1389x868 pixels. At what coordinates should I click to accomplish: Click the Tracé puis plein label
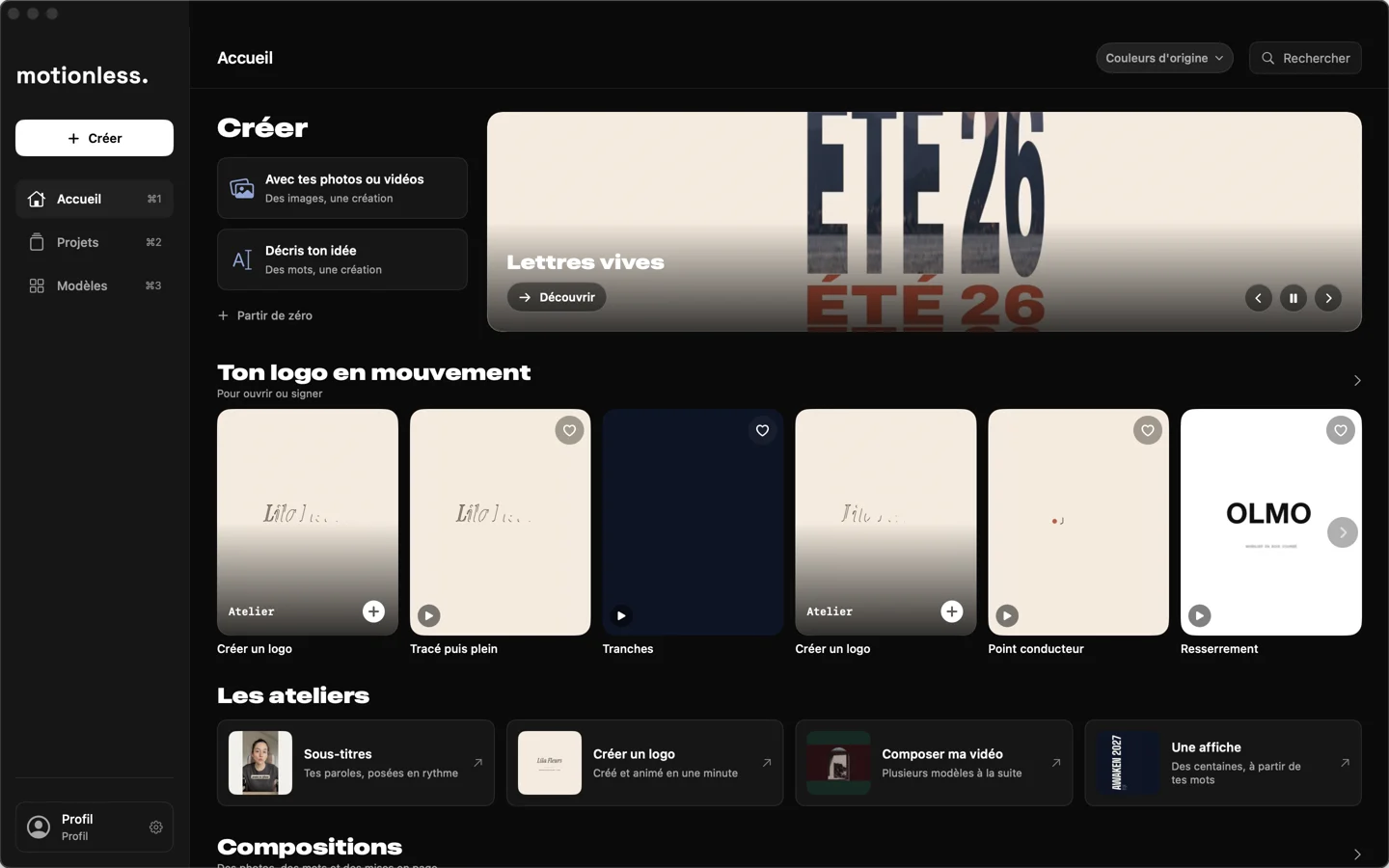(x=453, y=649)
